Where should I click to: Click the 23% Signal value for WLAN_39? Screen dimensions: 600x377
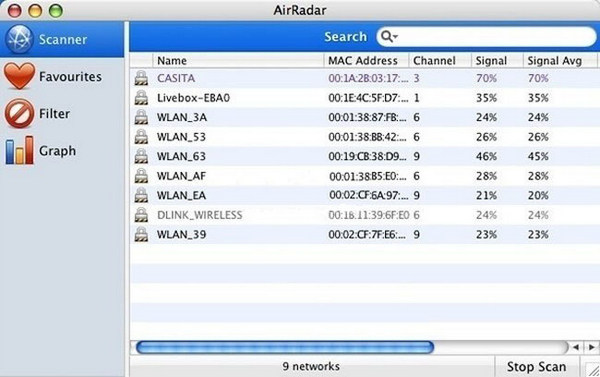click(x=486, y=235)
